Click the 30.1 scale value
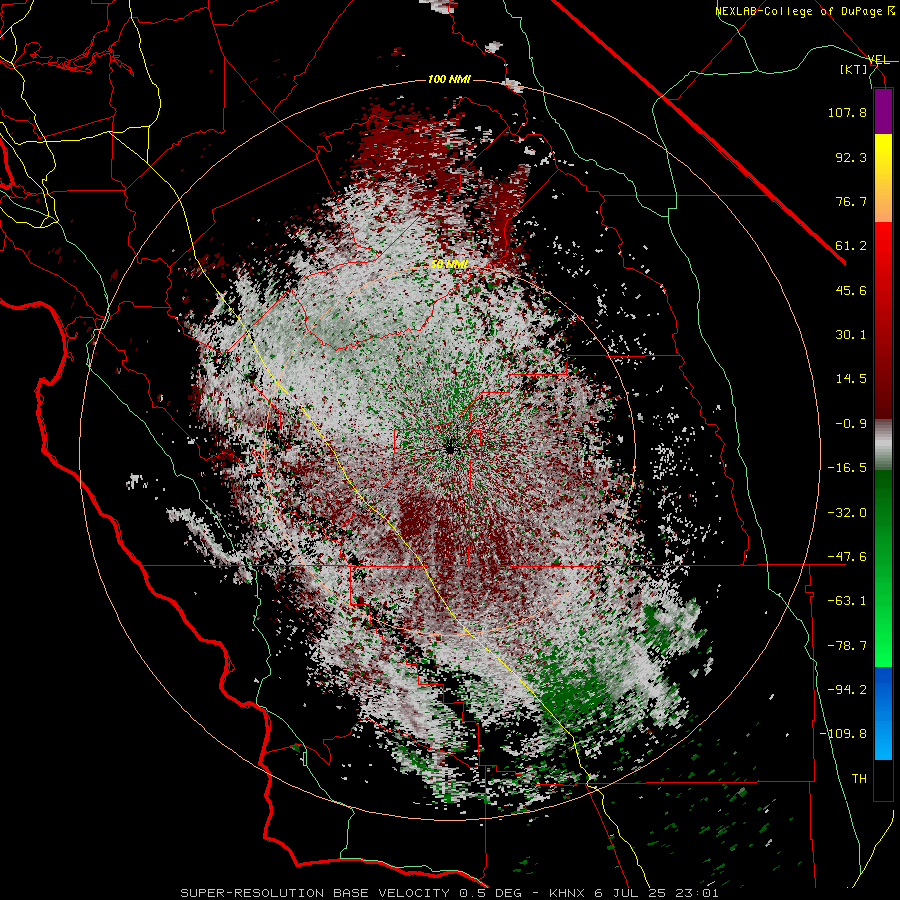 [851, 335]
